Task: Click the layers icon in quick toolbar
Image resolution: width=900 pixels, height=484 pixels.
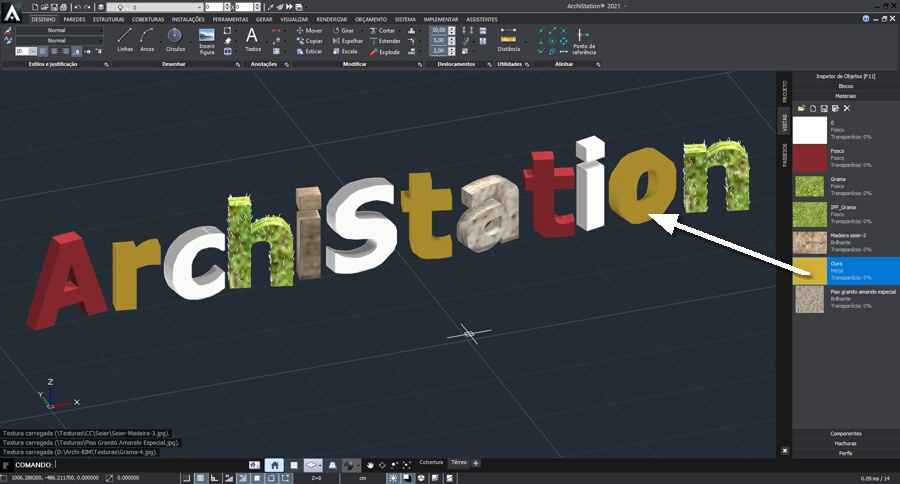Action: pos(100,7)
